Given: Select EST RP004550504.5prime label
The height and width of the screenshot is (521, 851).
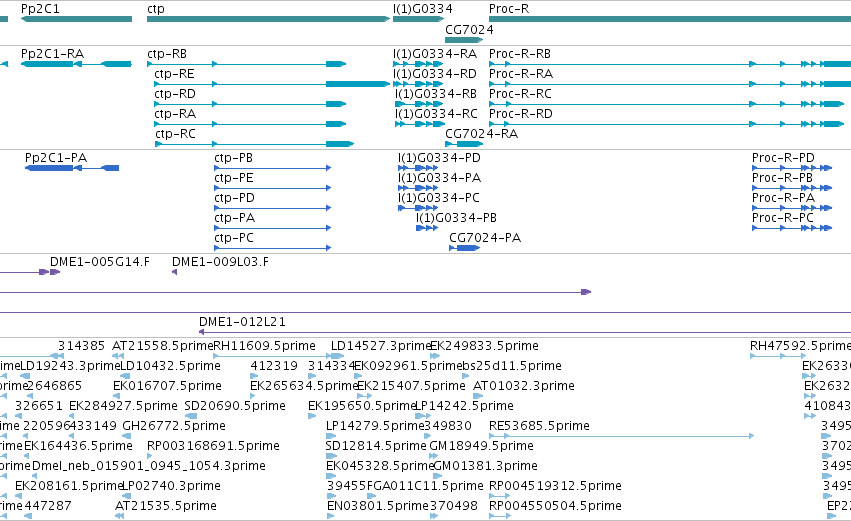Looking at the screenshot, I should click(555, 507).
